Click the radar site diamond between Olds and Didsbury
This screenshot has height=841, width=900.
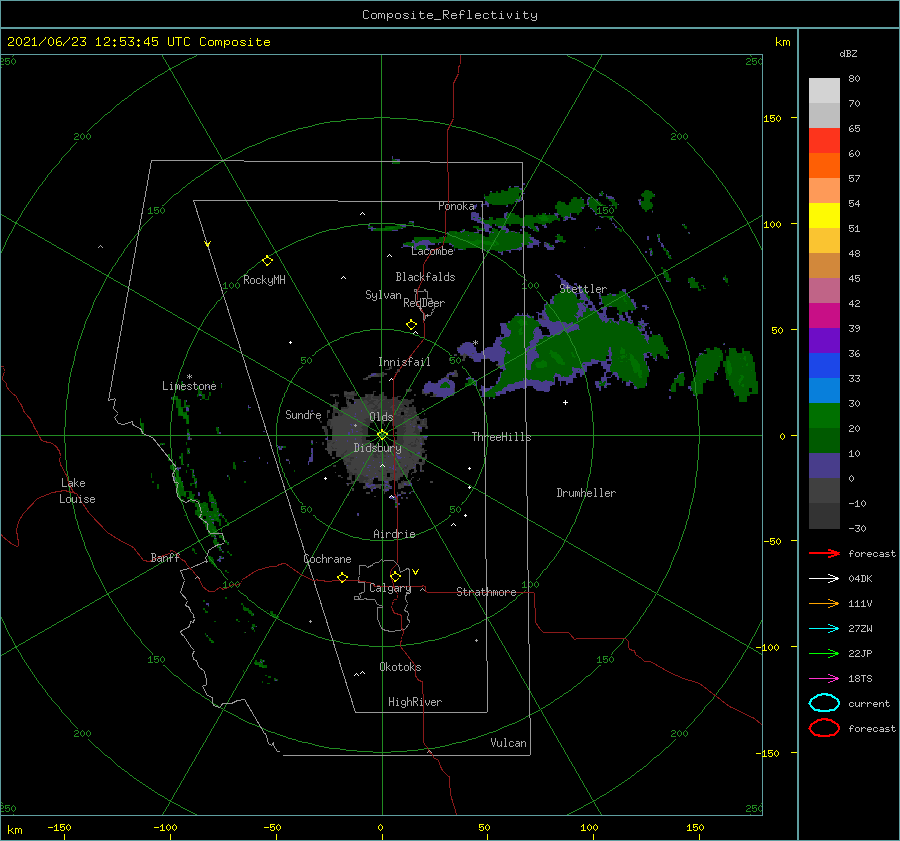pyautogui.click(x=382, y=435)
